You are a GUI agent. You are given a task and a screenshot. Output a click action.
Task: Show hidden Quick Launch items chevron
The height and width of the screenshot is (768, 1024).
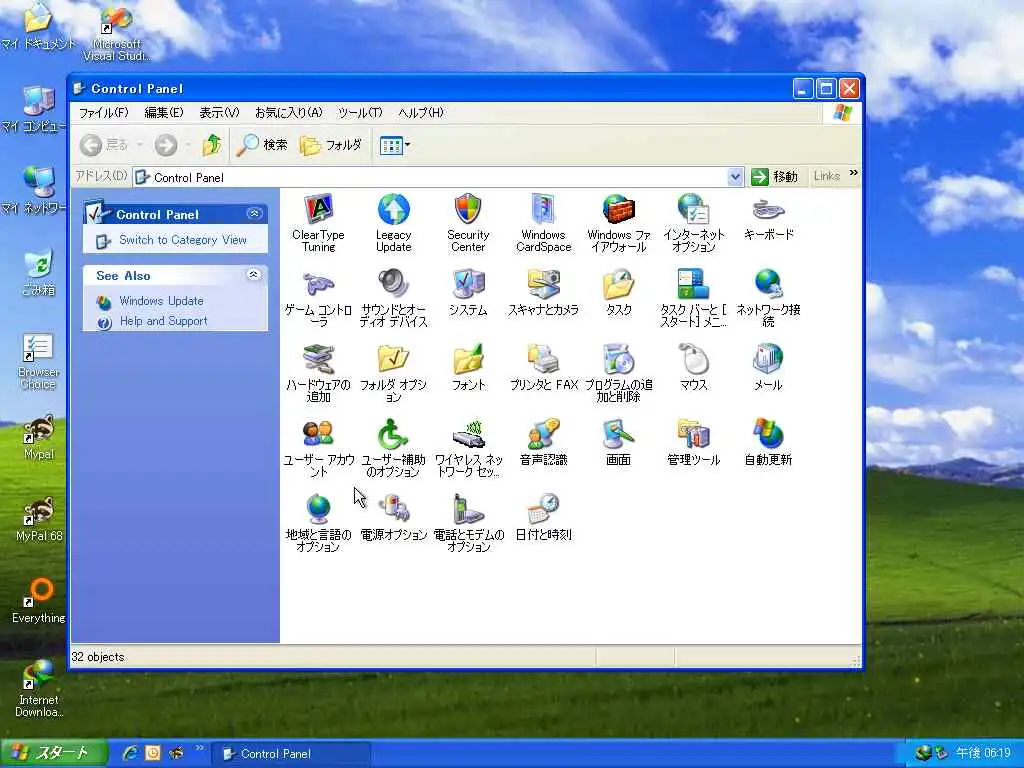click(199, 748)
